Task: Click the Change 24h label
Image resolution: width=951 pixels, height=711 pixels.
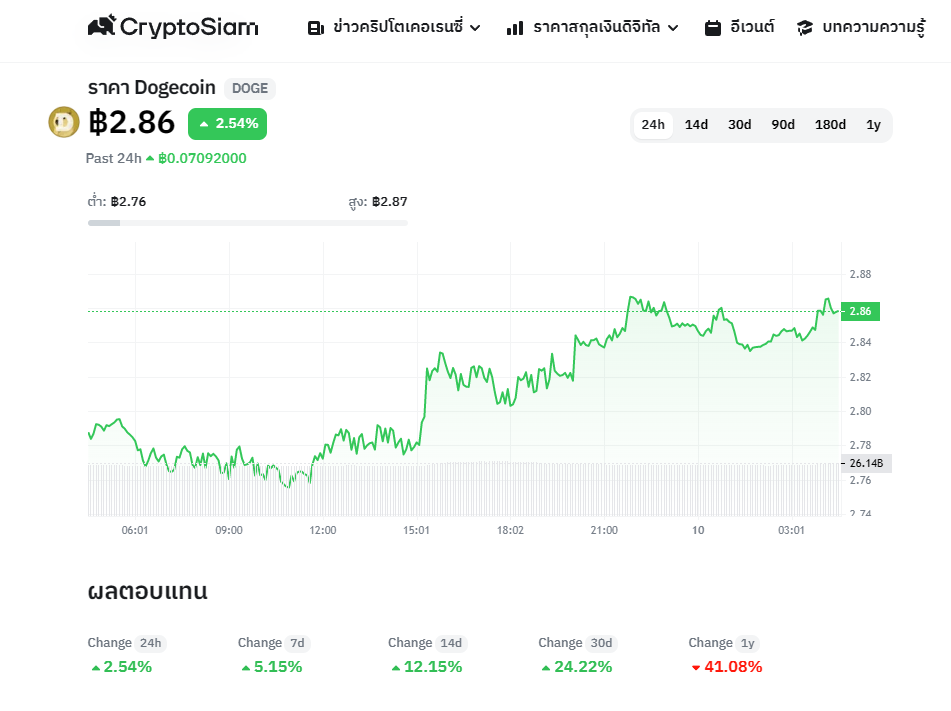Action: (109, 643)
